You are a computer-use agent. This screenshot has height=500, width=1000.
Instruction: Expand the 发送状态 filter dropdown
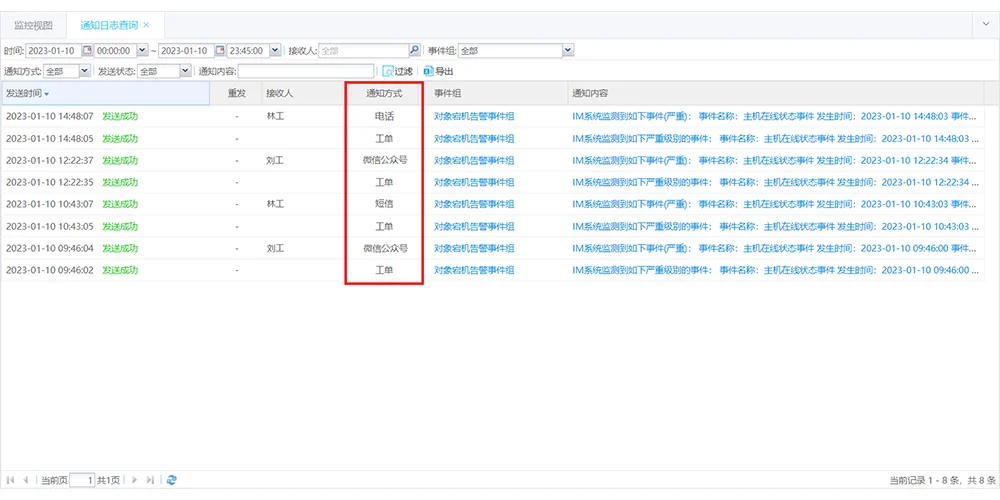185,71
